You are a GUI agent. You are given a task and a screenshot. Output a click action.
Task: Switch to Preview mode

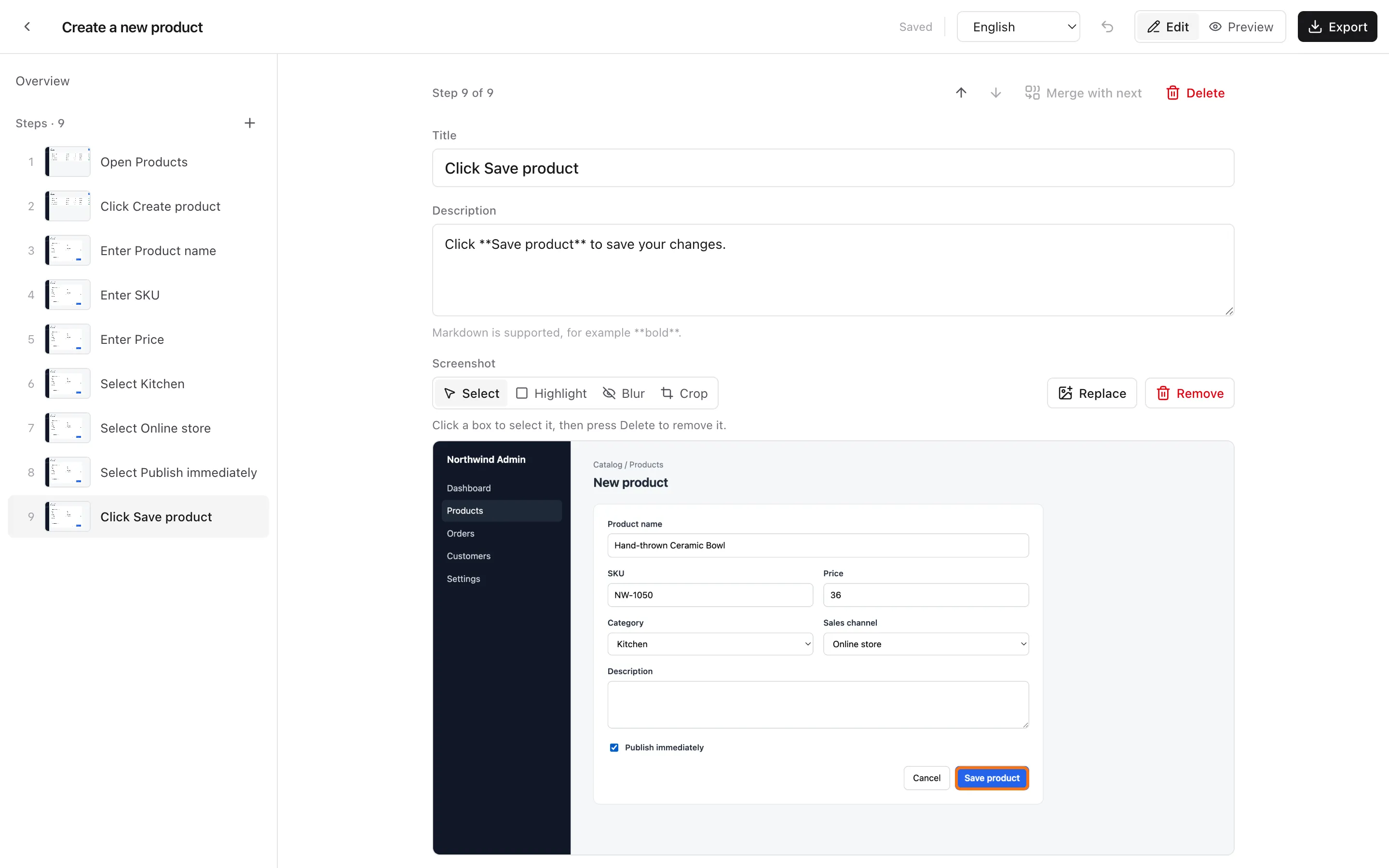pyautogui.click(x=1241, y=27)
